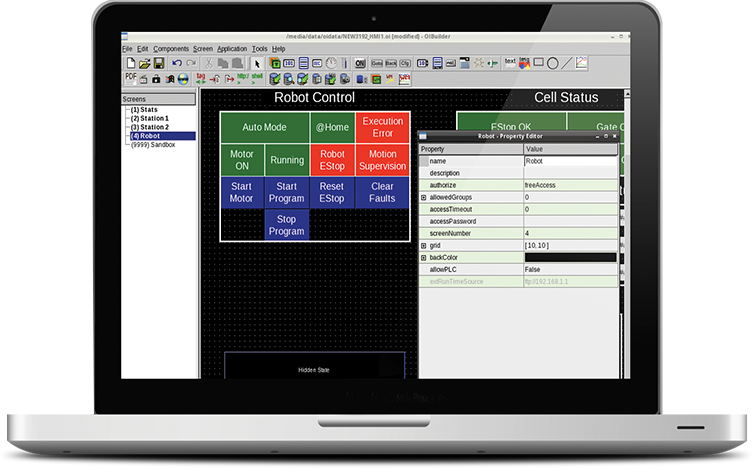
Task: Click the black backColor swatch value
Action: coord(570,258)
